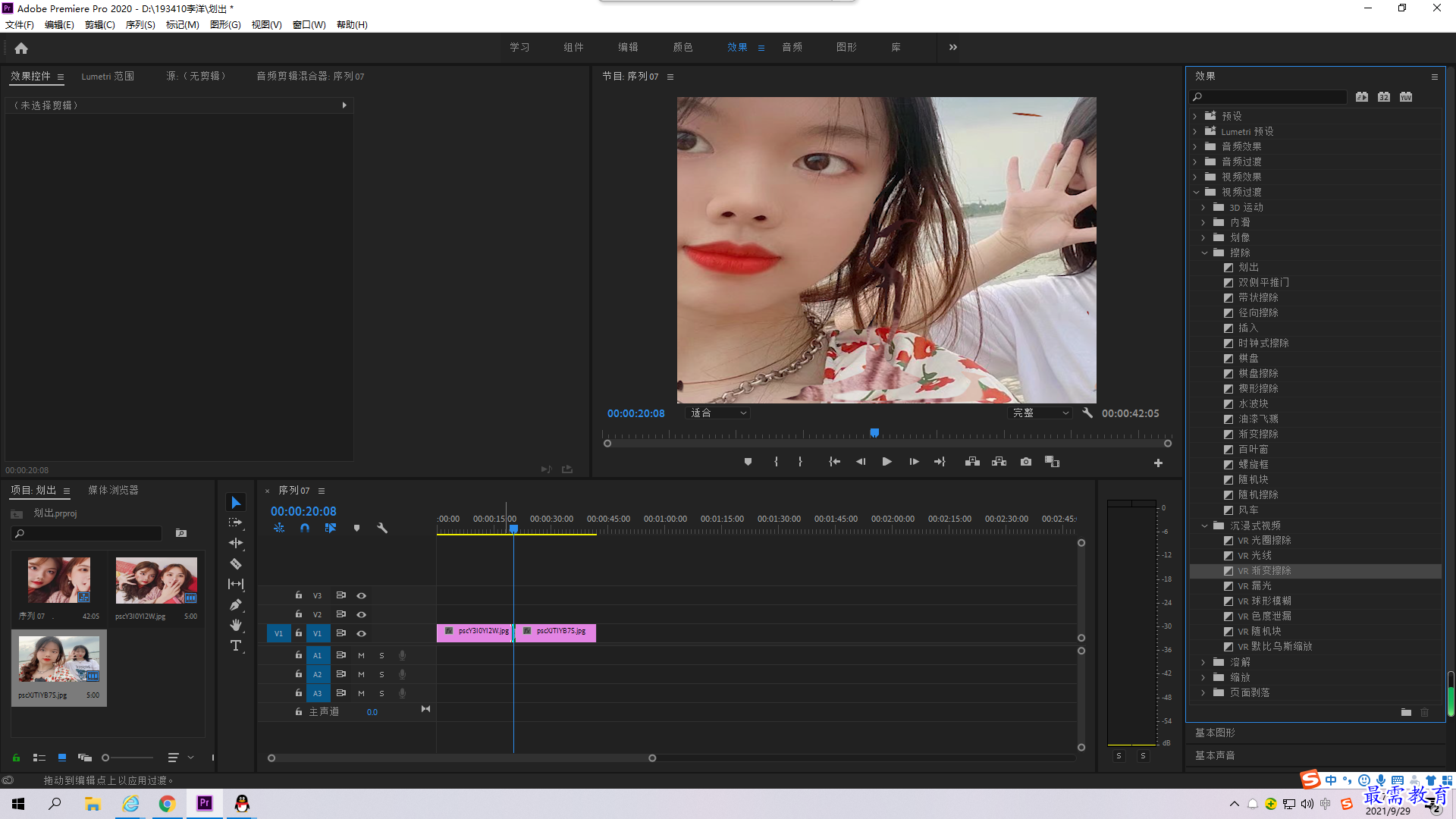Select pscXJTIYB75.jpg thumbnail in project
1456x819 pixels.
point(59,659)
